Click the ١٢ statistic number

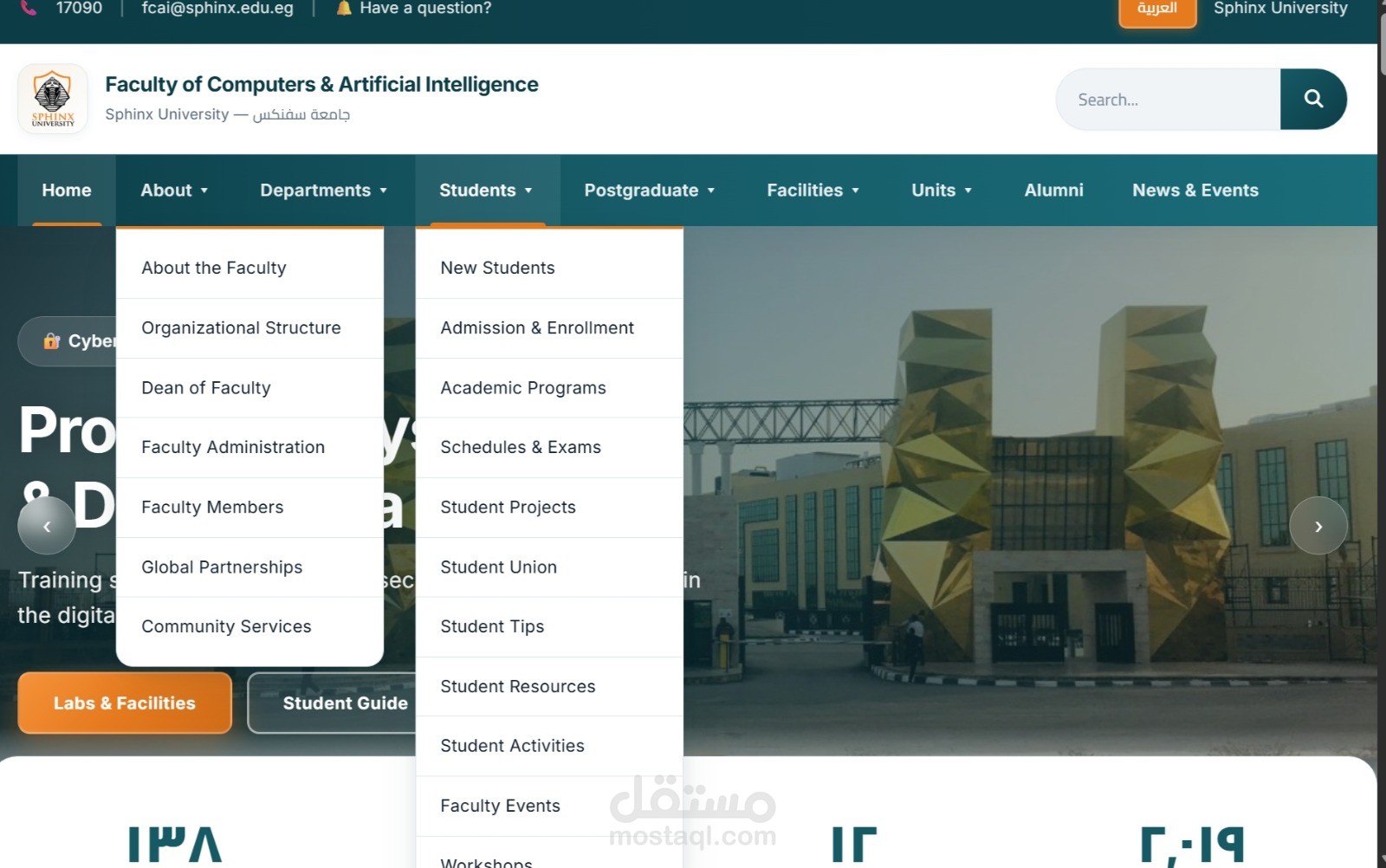click(x=853, y=844)
